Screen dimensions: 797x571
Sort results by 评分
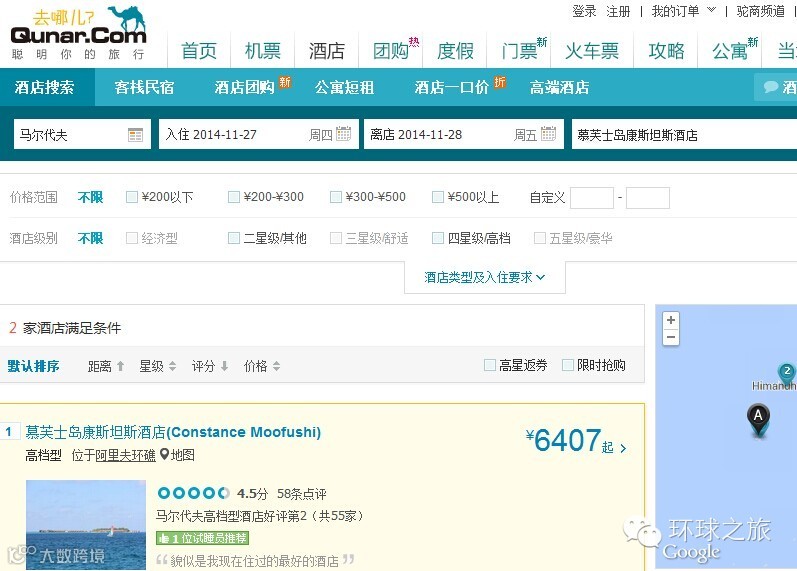tap(209, 366)
